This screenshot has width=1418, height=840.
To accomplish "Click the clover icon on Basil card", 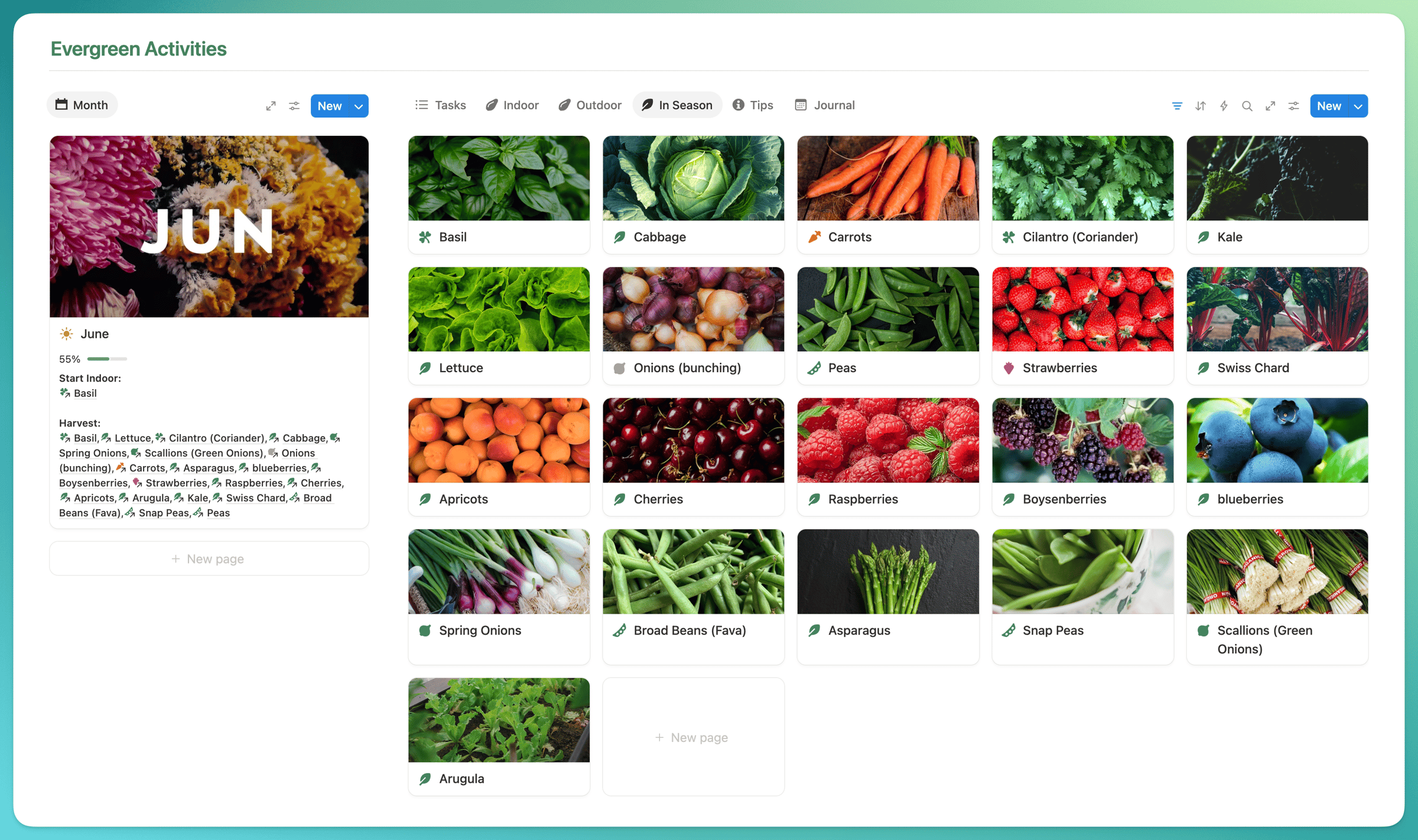I will [425, 237].
